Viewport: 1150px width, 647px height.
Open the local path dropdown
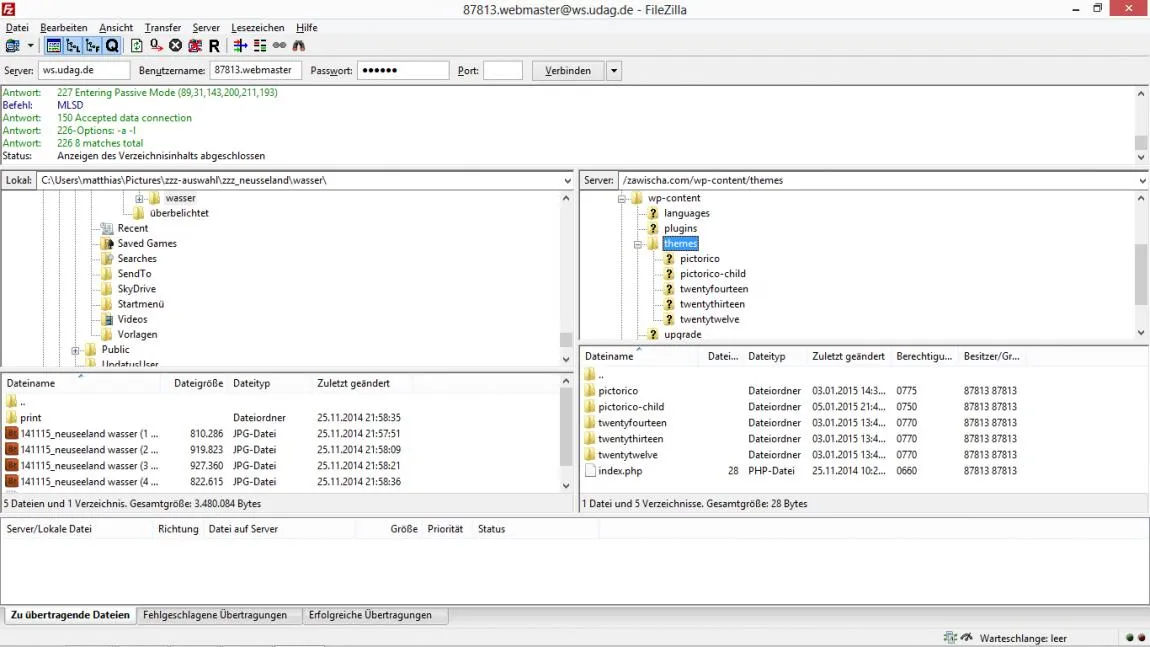pyautogui.click(x=567, y=180)
